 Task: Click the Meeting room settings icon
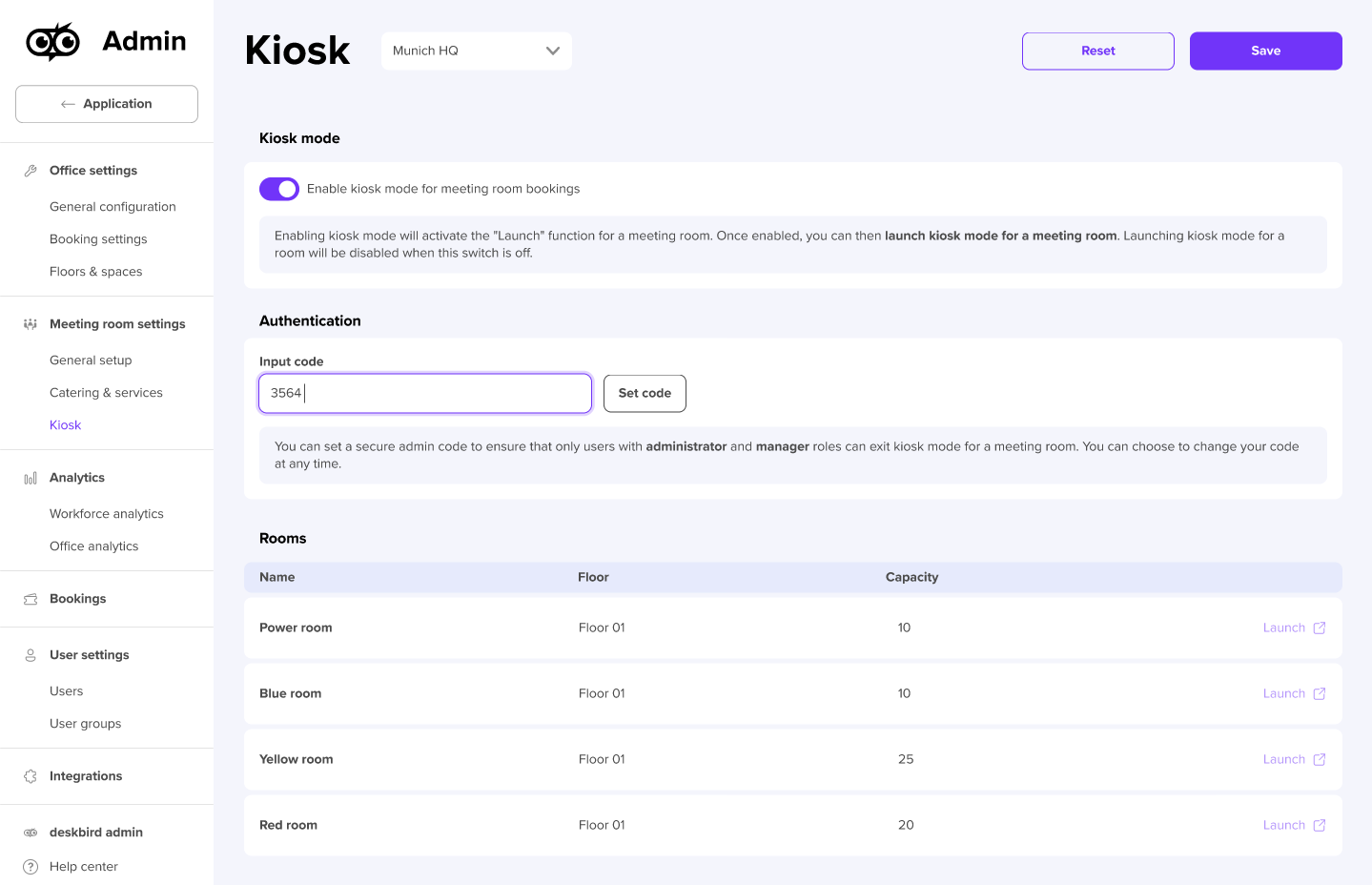click(x=30, y=323)
